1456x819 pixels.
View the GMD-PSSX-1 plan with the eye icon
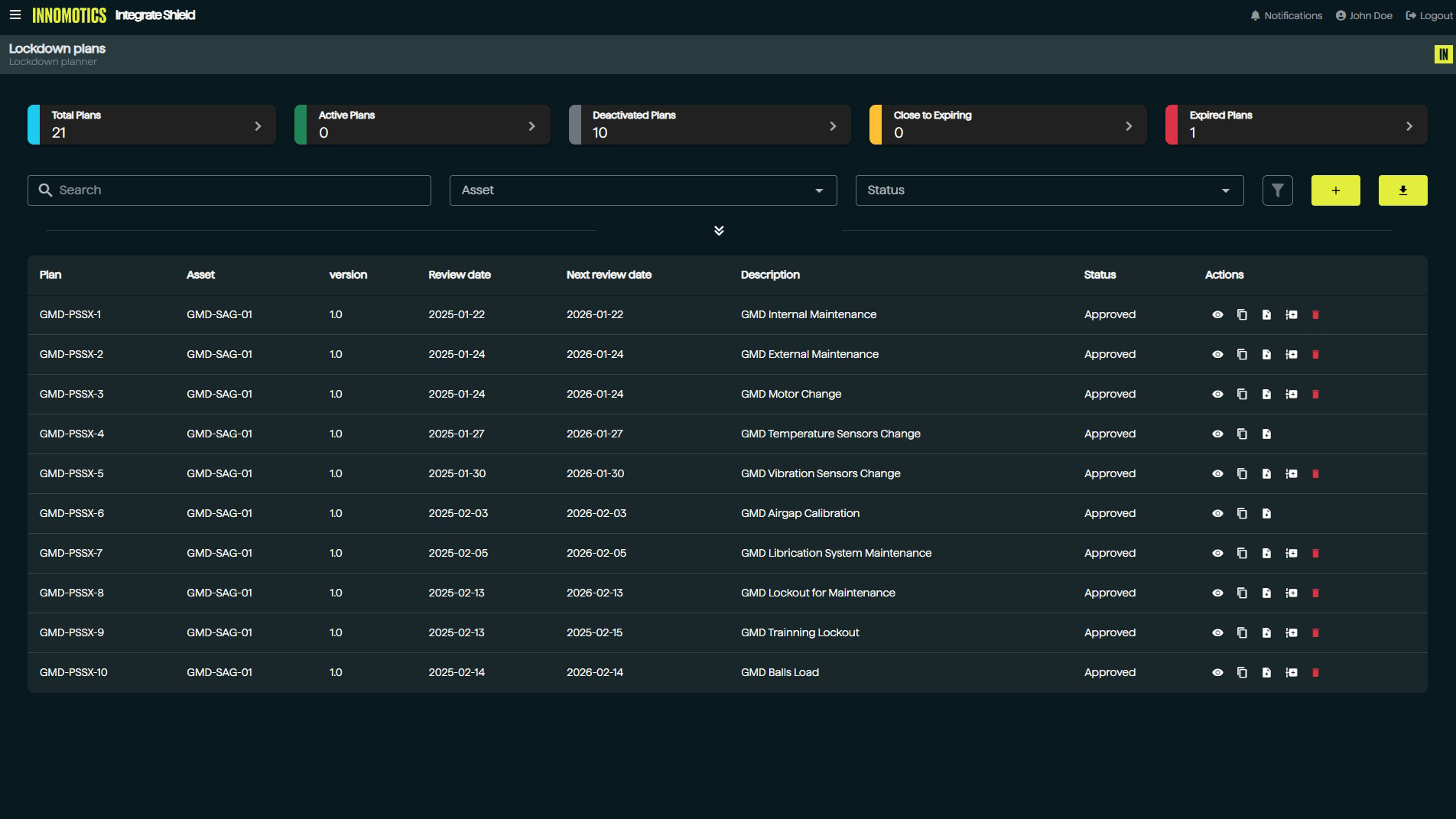[x=1217, y=315]
